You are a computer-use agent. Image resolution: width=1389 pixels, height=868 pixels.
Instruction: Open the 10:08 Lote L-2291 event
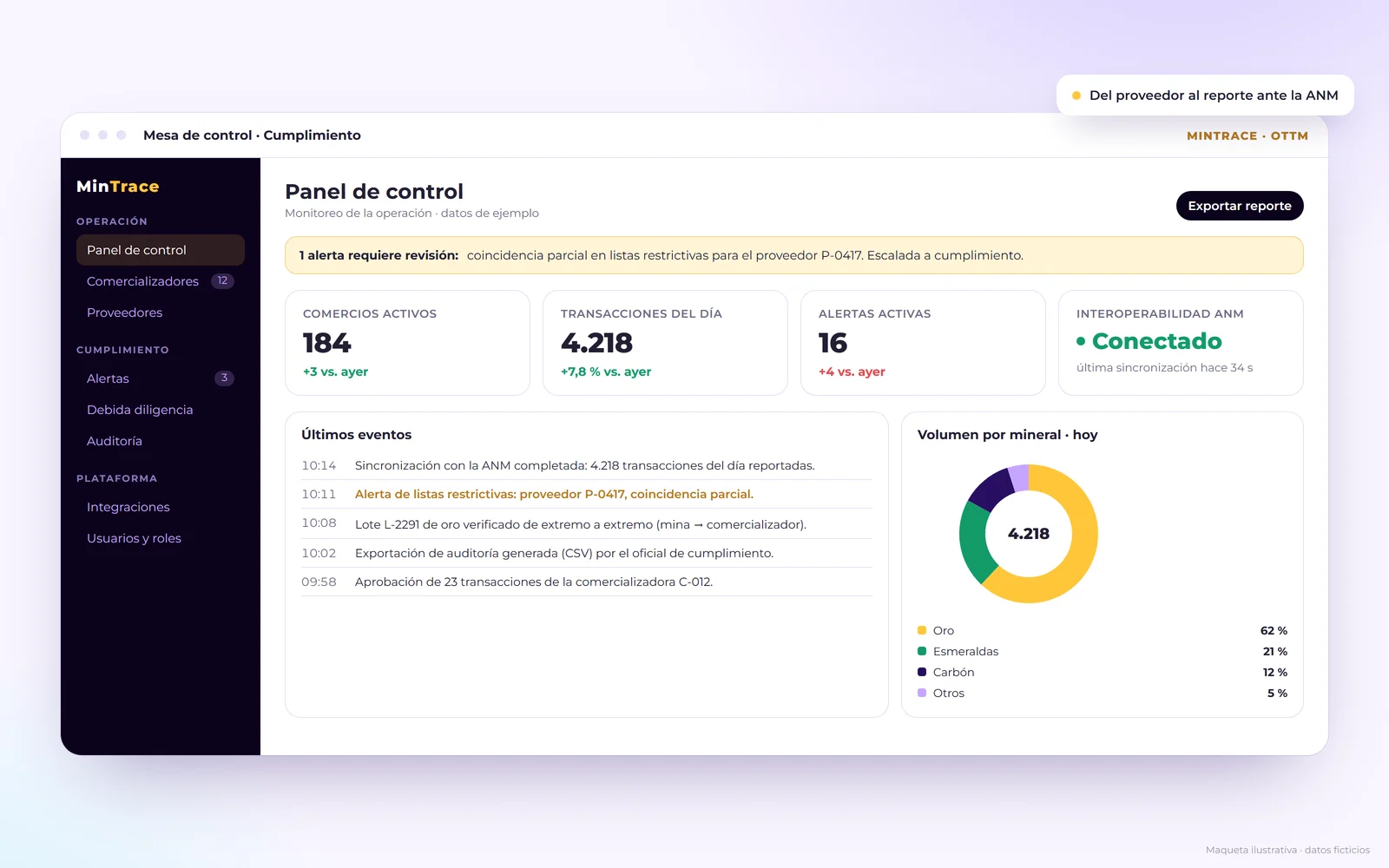tap(587, 523)
